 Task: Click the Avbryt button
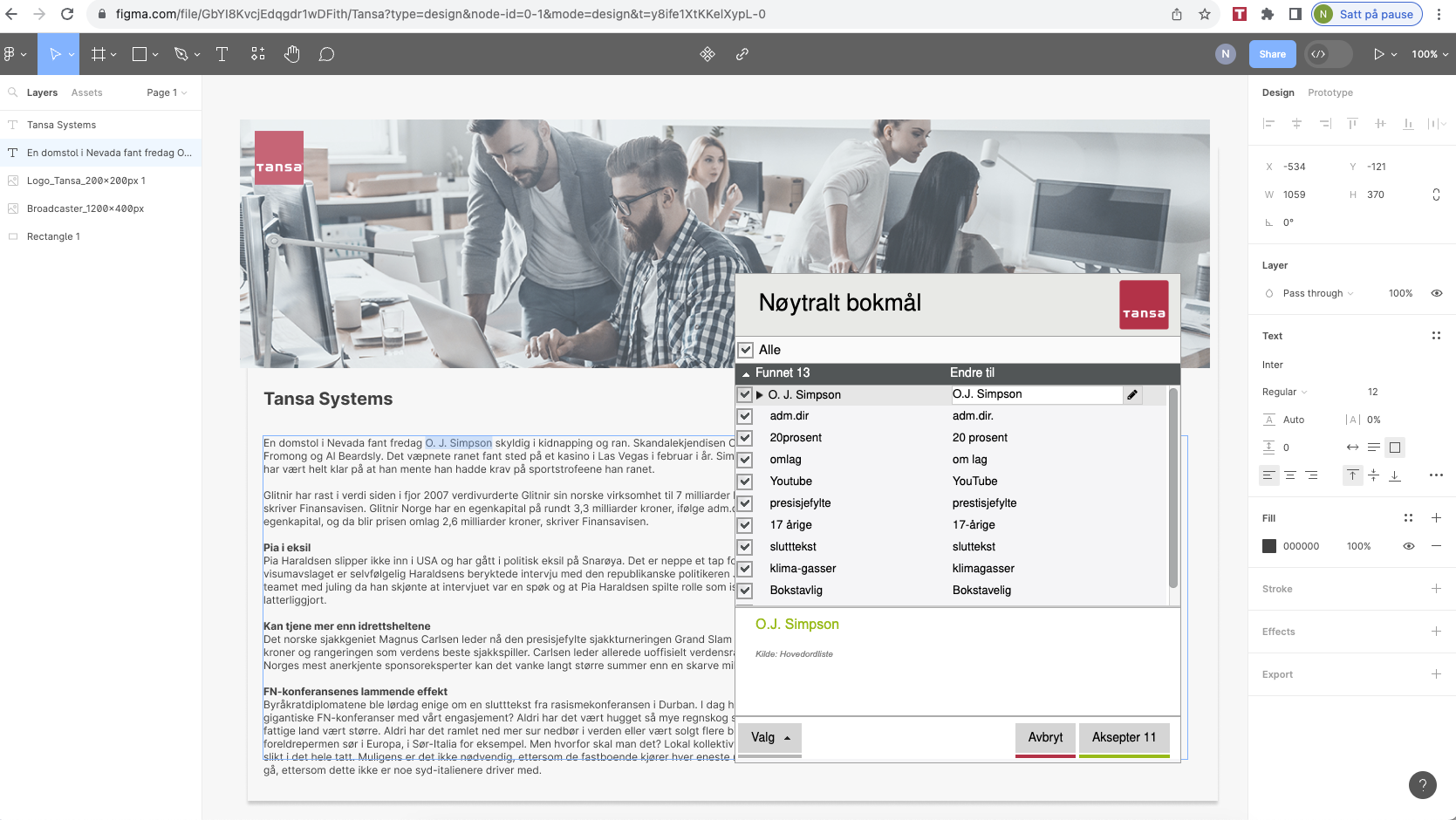1045,738
